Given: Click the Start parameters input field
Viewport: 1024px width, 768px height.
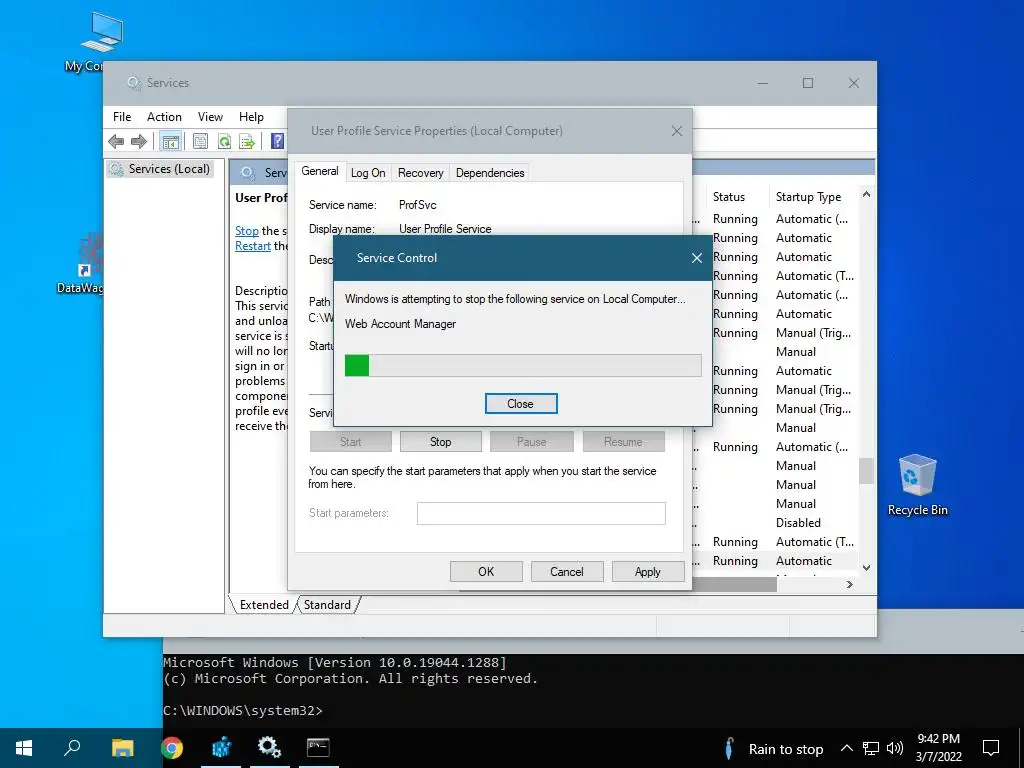Looking at the screenshot, I should tap(541, 513).
